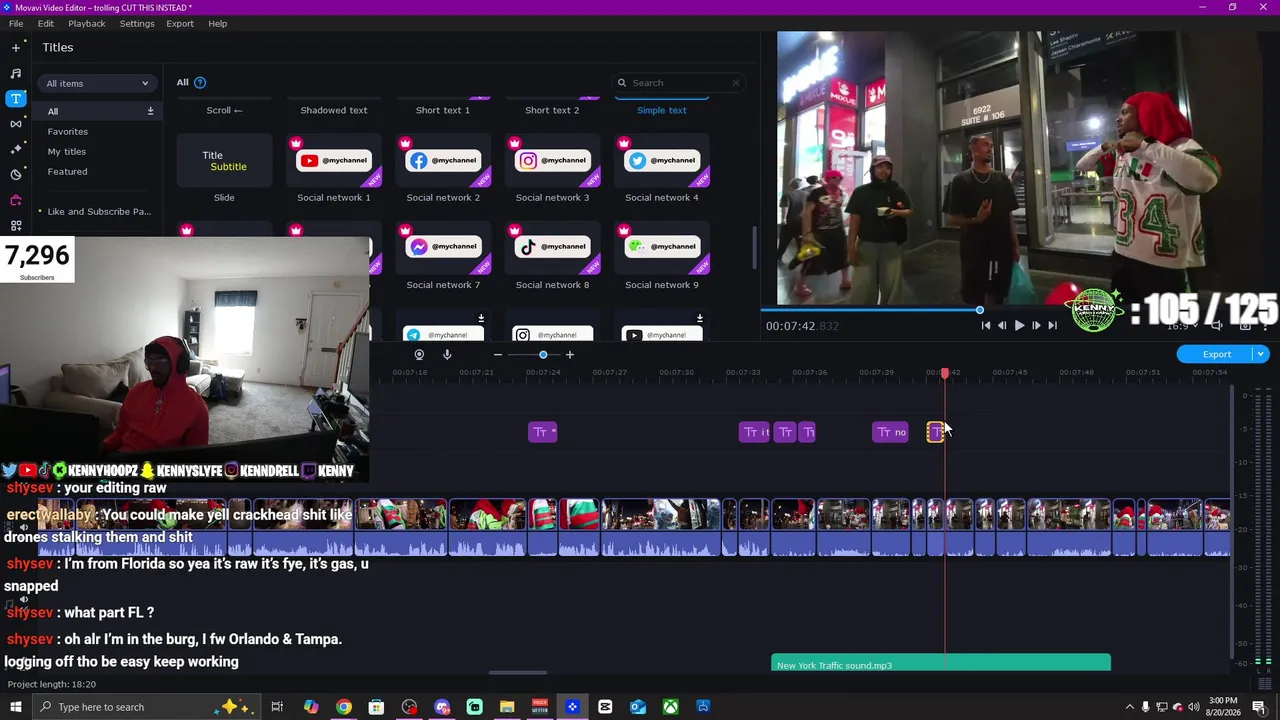Open the More tools grid icon
This screenshot has height=720, width=1280.
[x=15, y=226]
